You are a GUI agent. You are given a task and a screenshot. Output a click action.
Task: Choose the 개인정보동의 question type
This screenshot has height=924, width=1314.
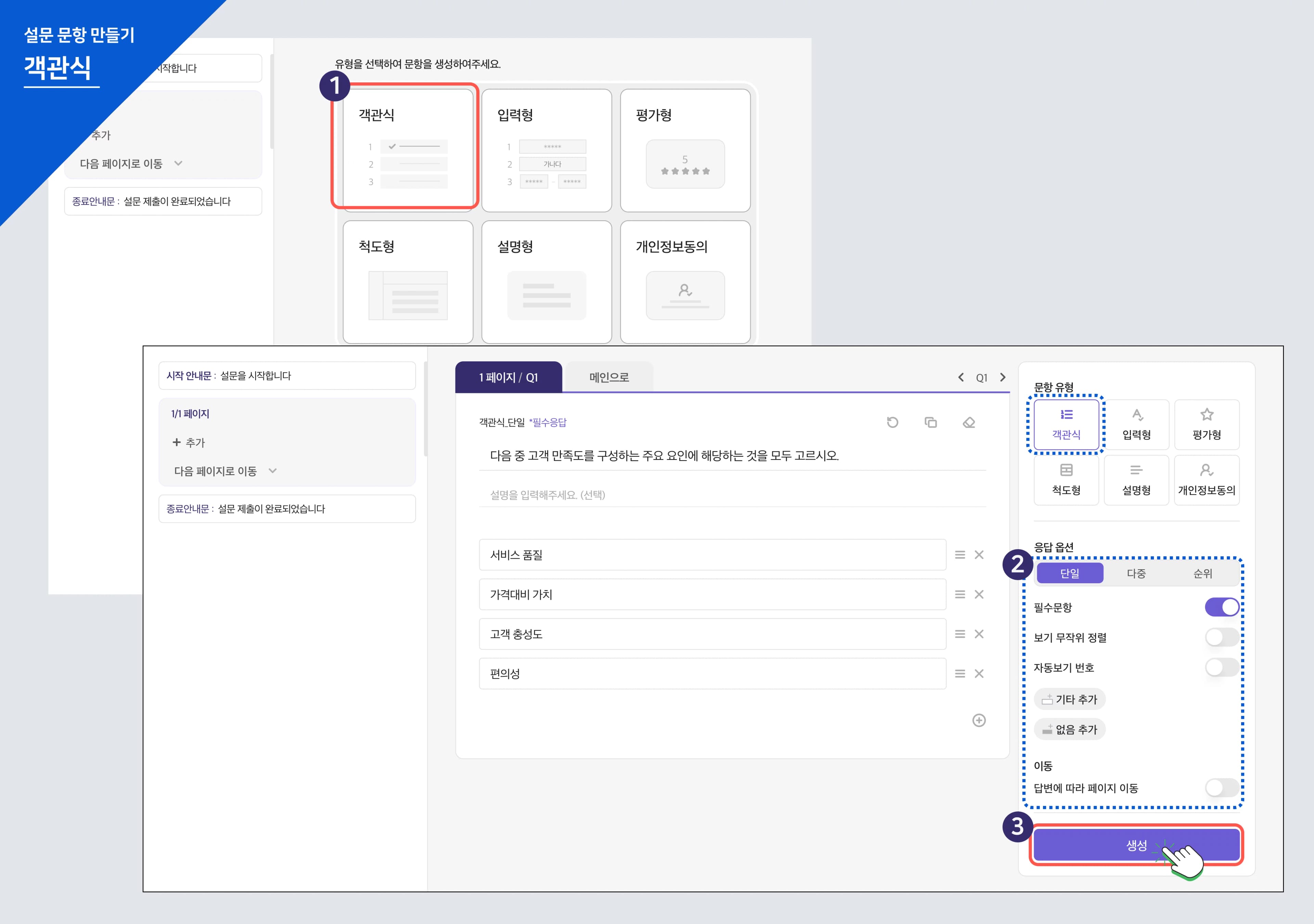(x=1207, y=480)
